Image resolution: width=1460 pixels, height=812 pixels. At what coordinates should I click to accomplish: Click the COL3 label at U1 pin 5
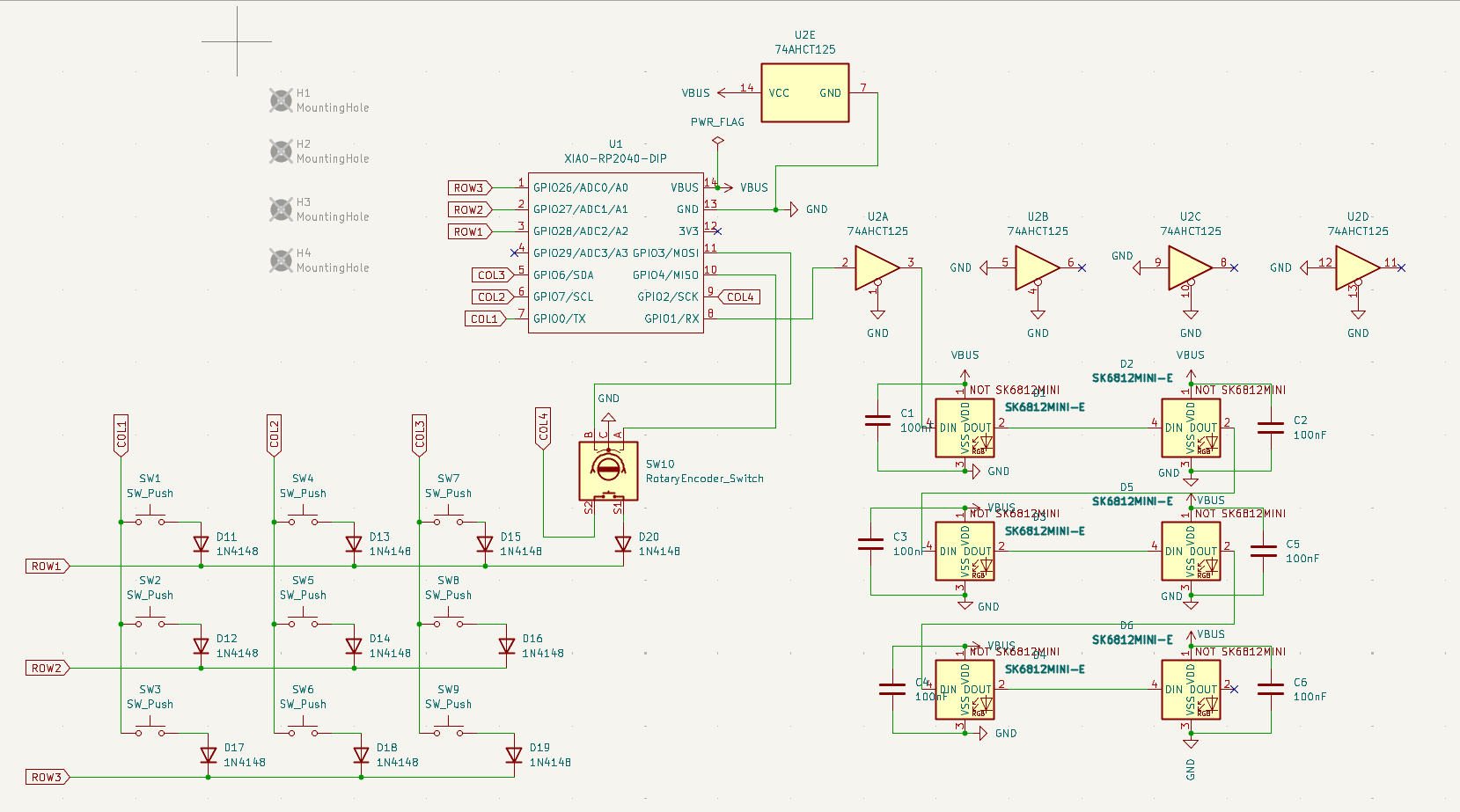point(492,275)
